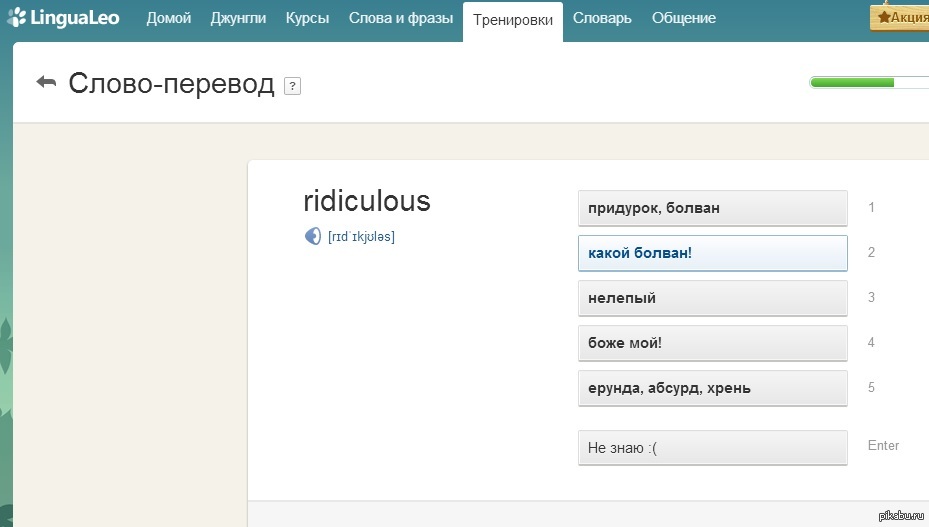Image resolution: width=929 pixels, height=527 pixels.
Task: Open the Курсы menu item
Action: coord(307,18)
